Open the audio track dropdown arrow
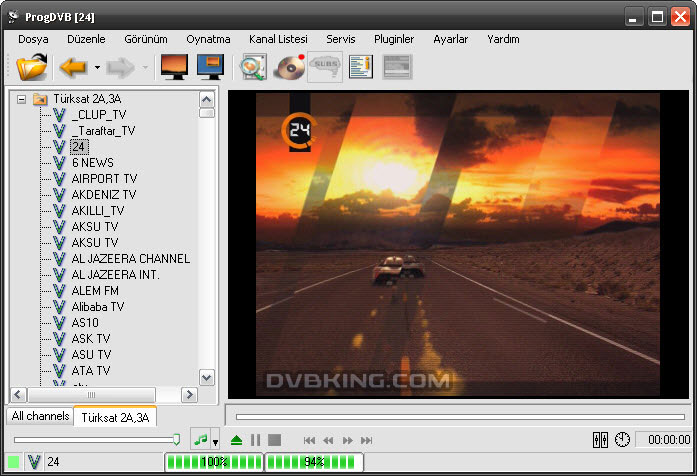 (215, 442)
